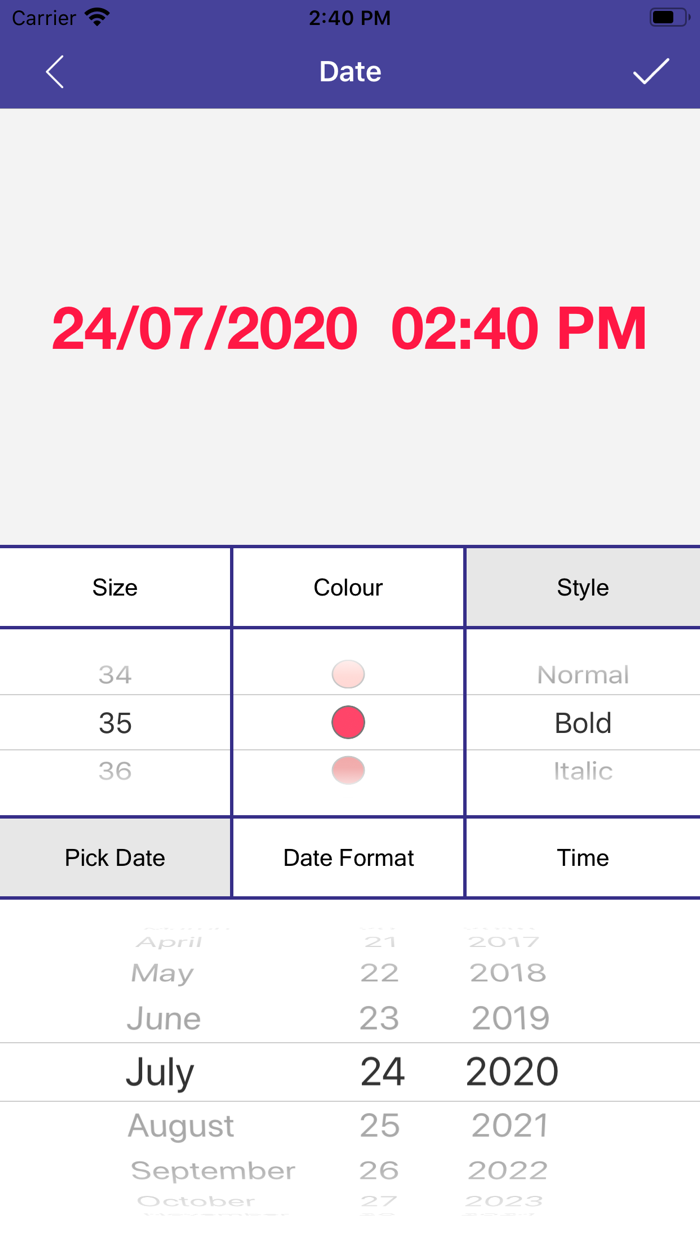This screenshot has width=700, height=1244.
Task: Choose font size 34
Action: tap(115, 675)
